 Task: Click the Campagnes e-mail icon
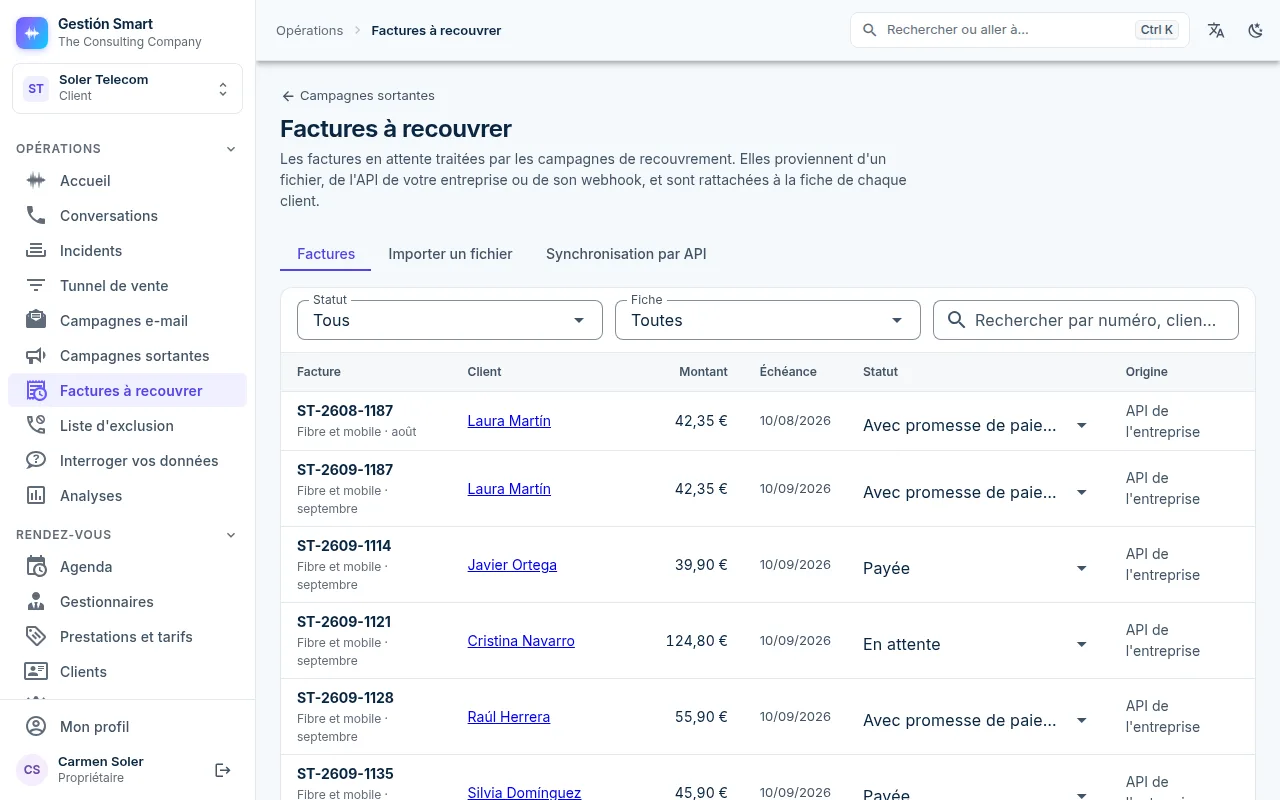point(36,321)
